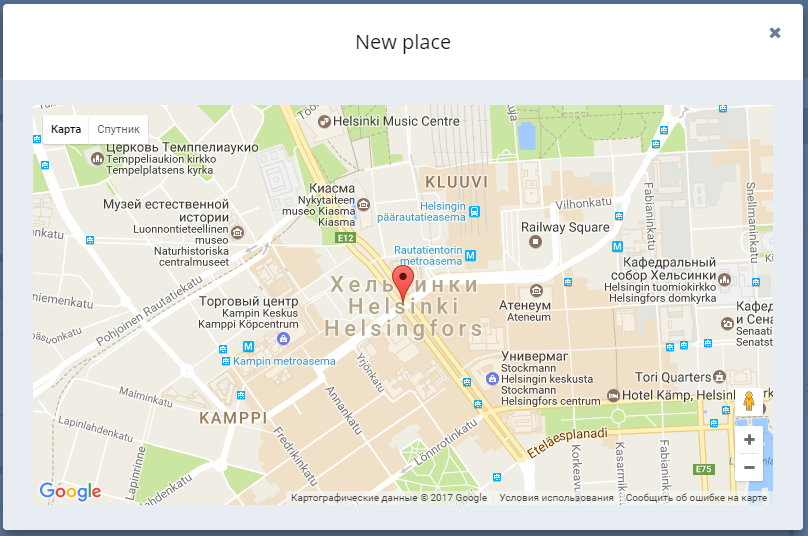Viewport: 808px width, 536px height.
Task: Click the metro M icon near Vilhonkatu
Action: point(617,246)
